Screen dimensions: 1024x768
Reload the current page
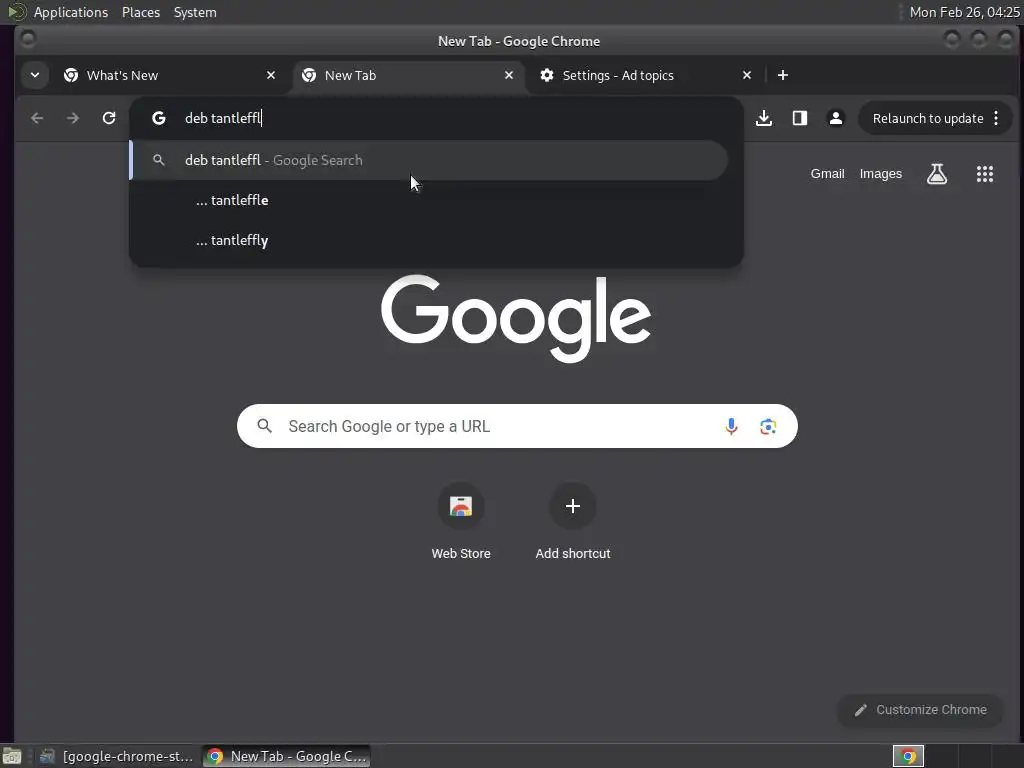click(109, 118)
